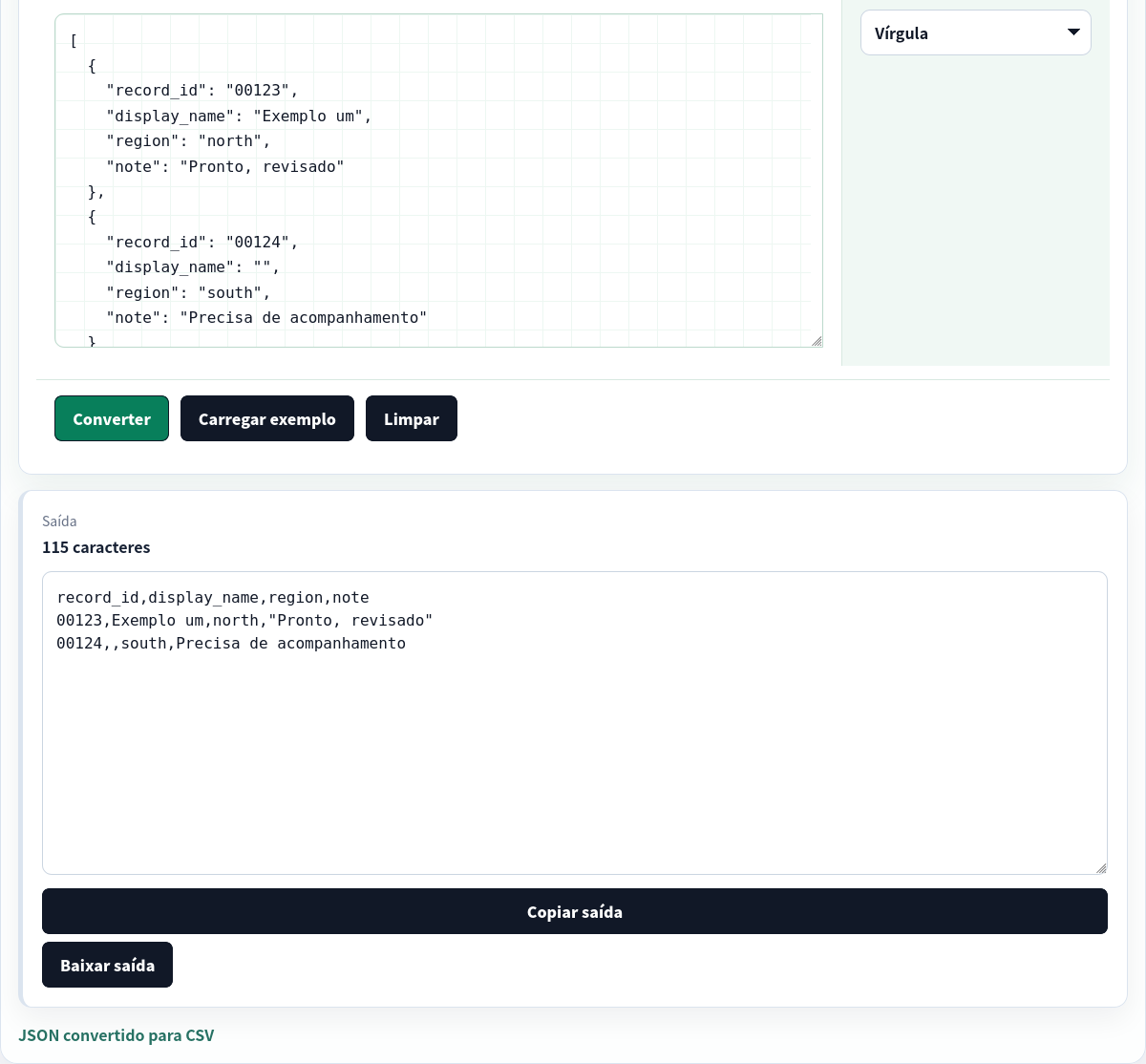Focus the JSON input text area
1146x1064 pixels.
point(438,181)
